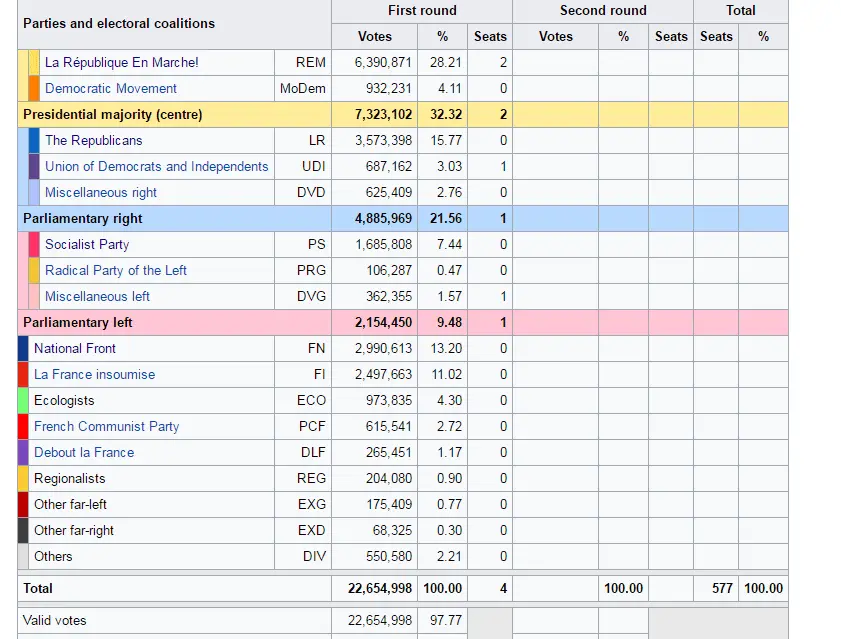841x639 pixels.
Task: Open the La République En Marche! link
Action: [x=121, y=62]
